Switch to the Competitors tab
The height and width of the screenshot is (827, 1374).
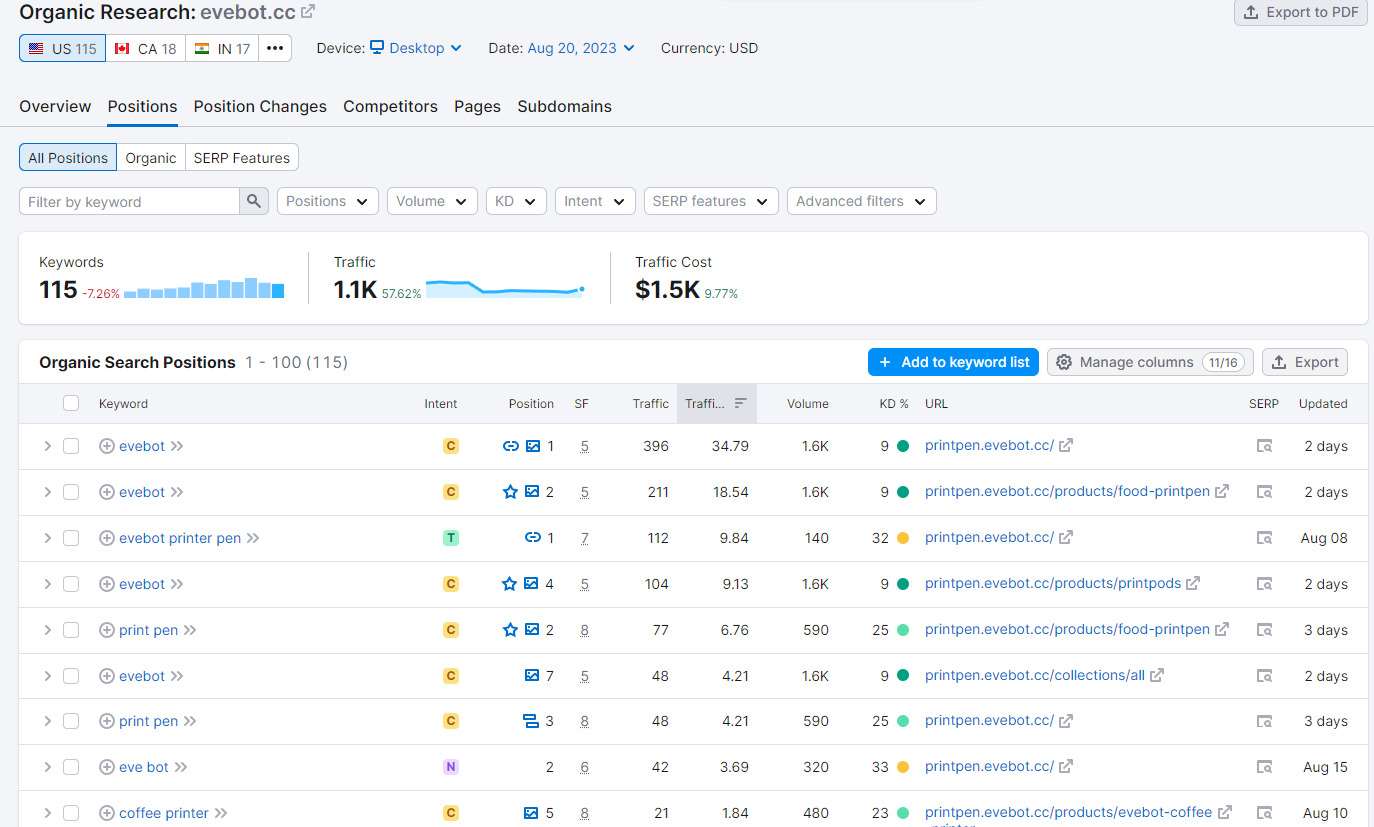coord(390,106)
